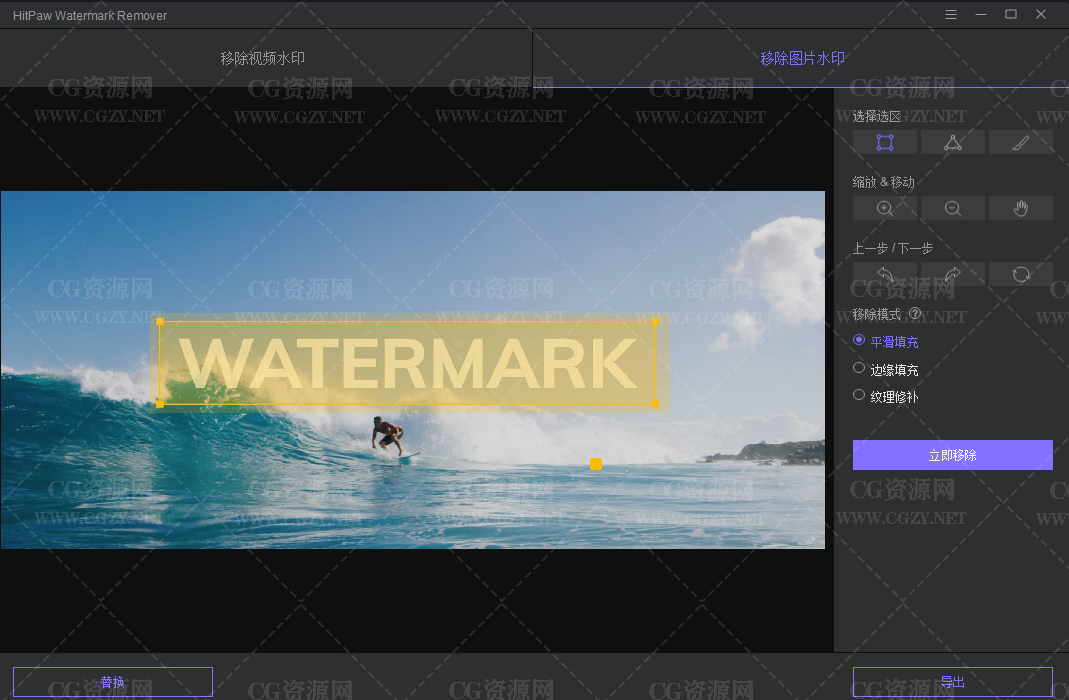Select the rectangle selection tool

(884, 142)
